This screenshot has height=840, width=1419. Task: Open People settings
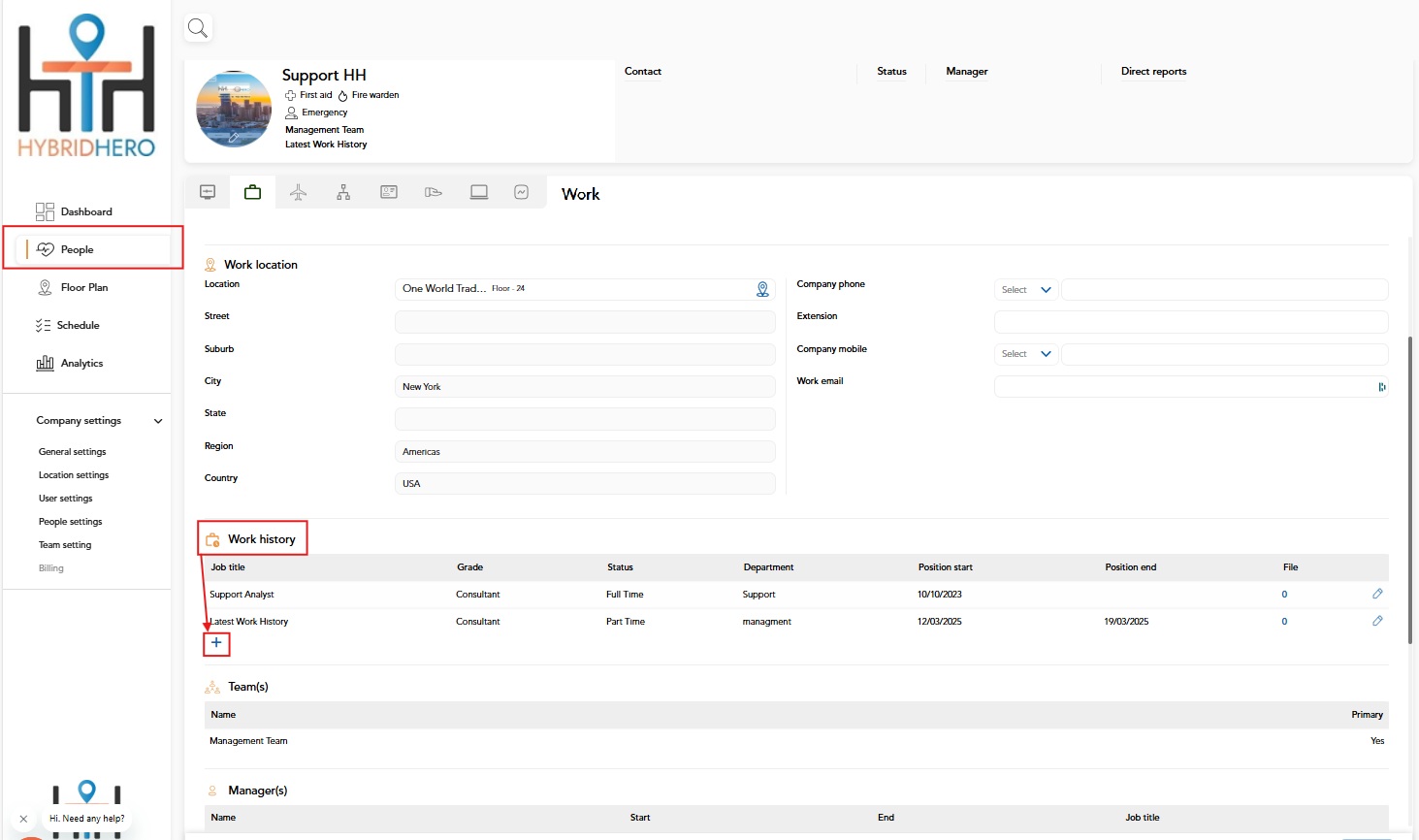point(71,522)
